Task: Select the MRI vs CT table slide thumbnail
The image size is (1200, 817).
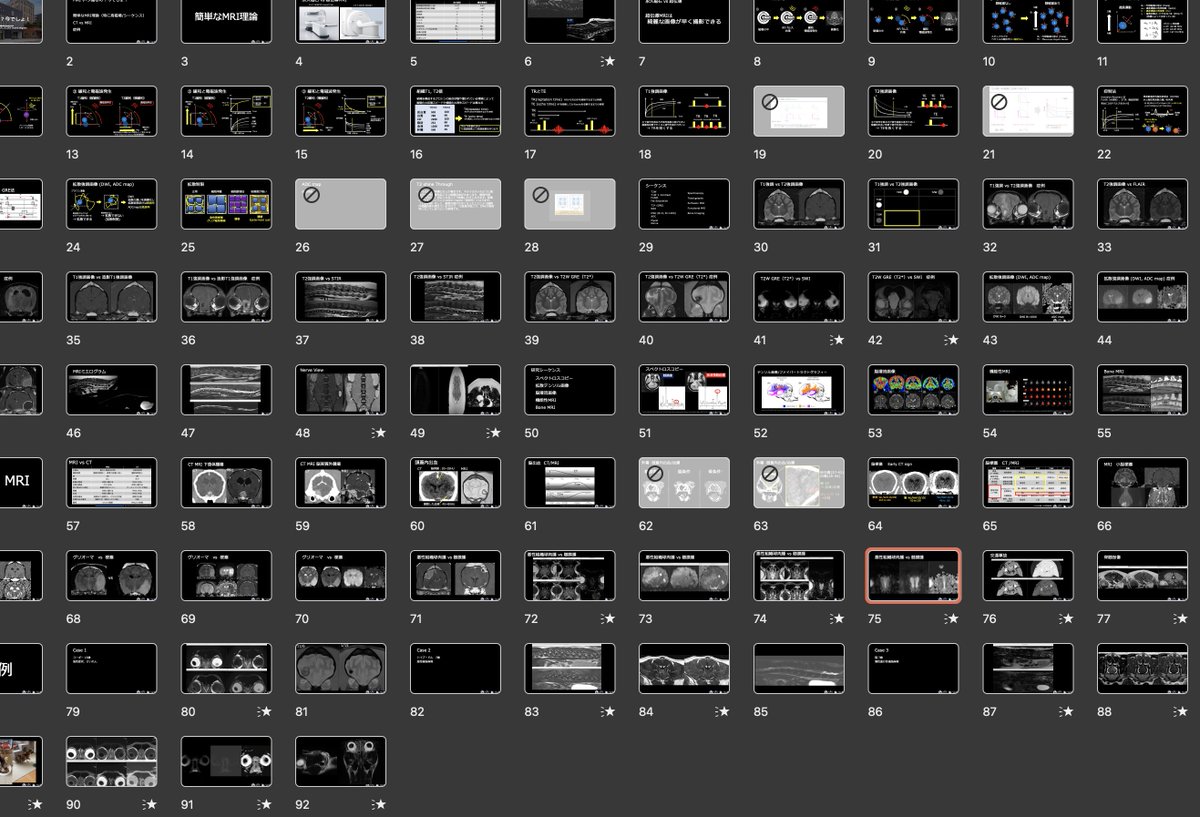Action: (111, 483)
